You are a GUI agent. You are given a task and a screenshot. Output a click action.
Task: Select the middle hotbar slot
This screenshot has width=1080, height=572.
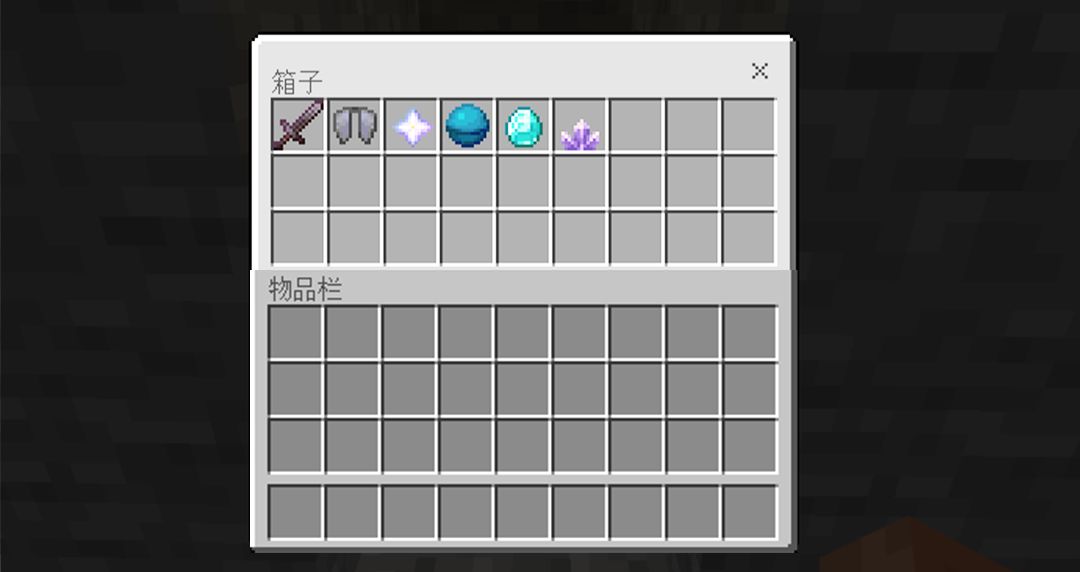coord(523,512)
